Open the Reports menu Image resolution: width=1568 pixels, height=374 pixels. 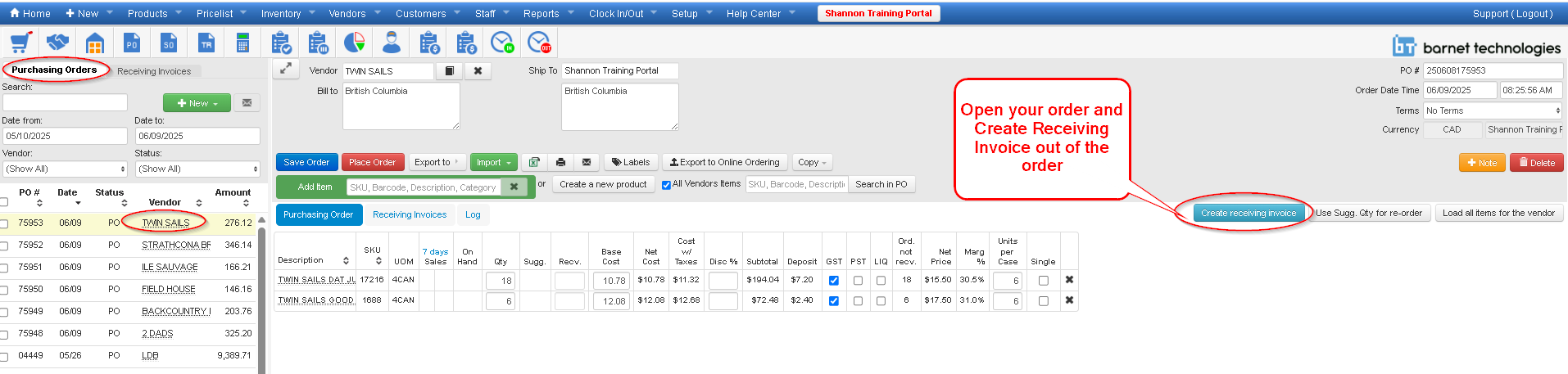click(x=546, y=13)
